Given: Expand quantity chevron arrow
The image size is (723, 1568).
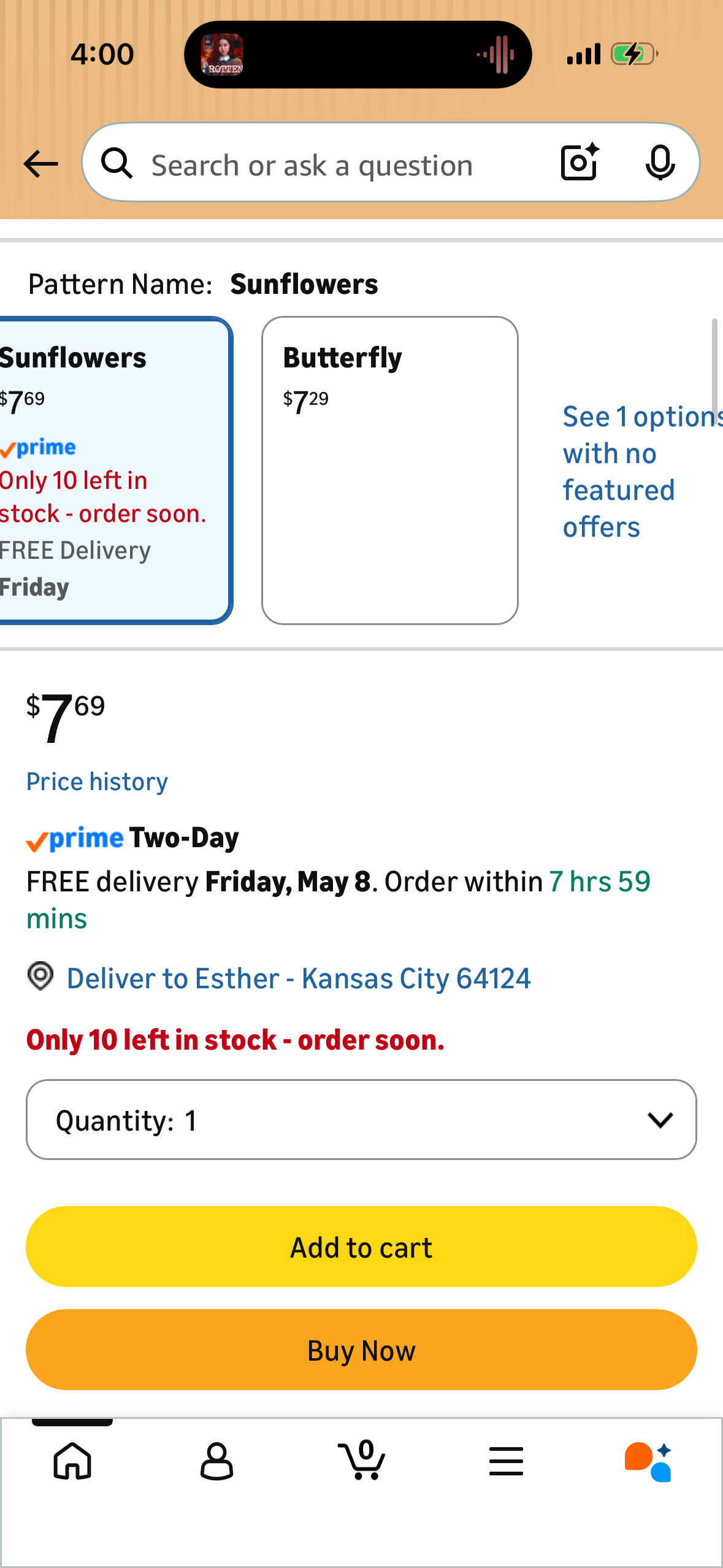Looking at the screenshot, I should pyautogui.click(x=660, y=1120).
